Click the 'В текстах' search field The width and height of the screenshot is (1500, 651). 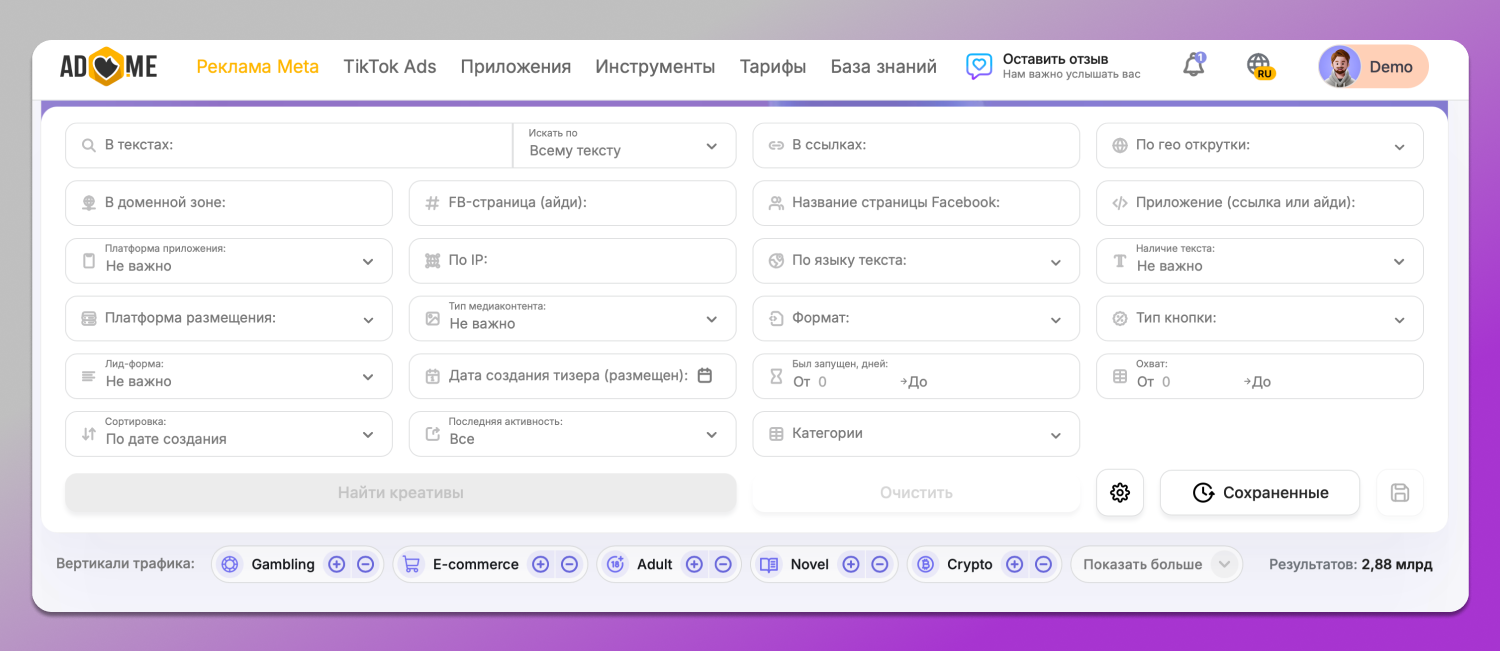[300, 146]
